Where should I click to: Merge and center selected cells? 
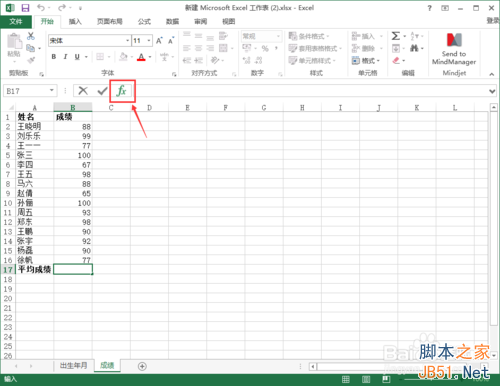[x=223, y=48]
